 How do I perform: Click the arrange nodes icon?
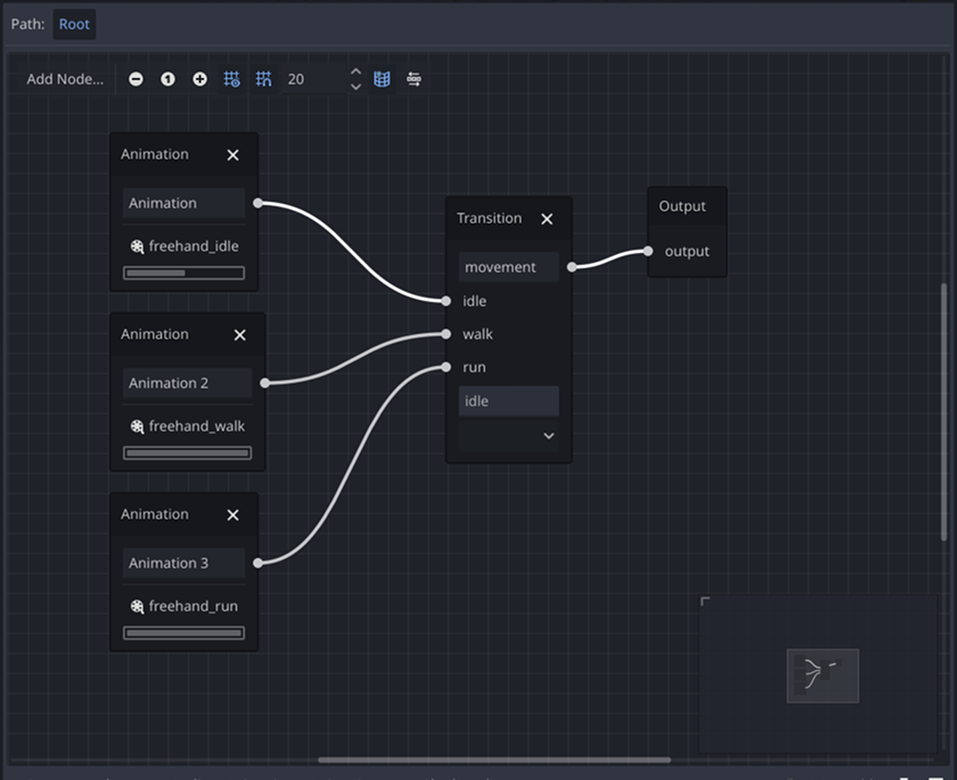(x=414, y=79)
